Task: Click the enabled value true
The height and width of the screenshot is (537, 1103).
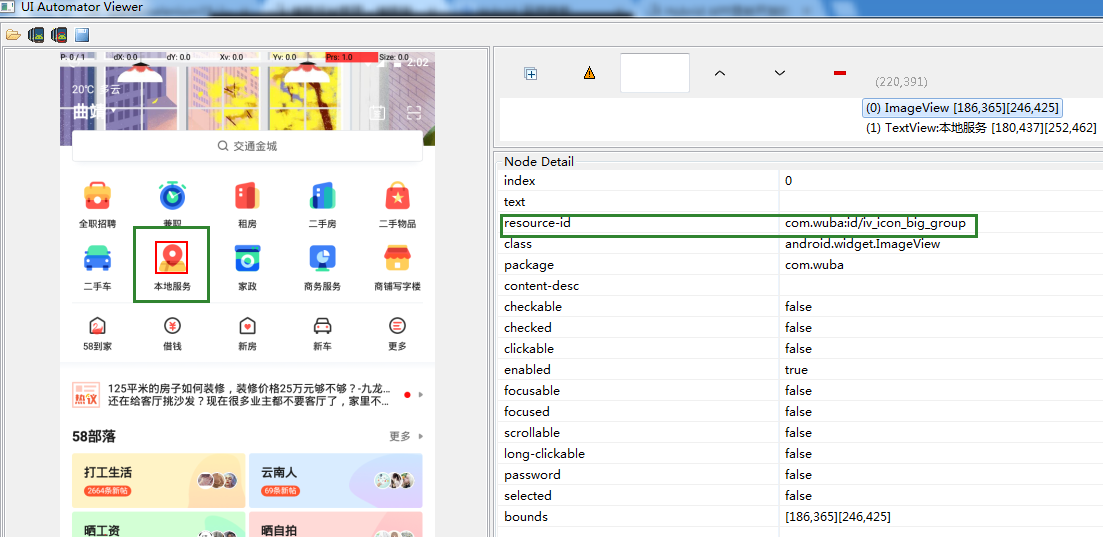Action: tap(796, 370)
